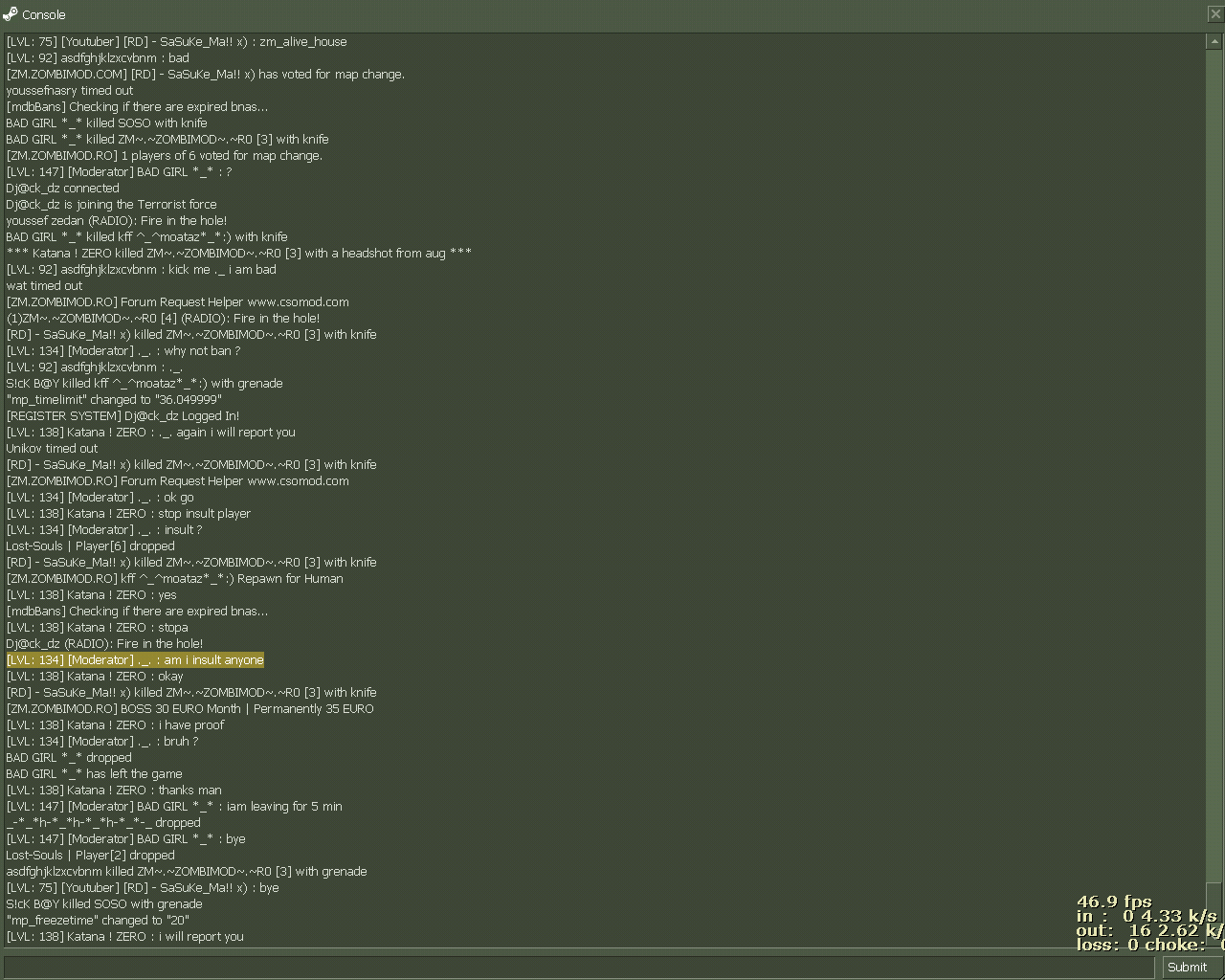Select the "i will report you" last line

click(x=124, y=937)
